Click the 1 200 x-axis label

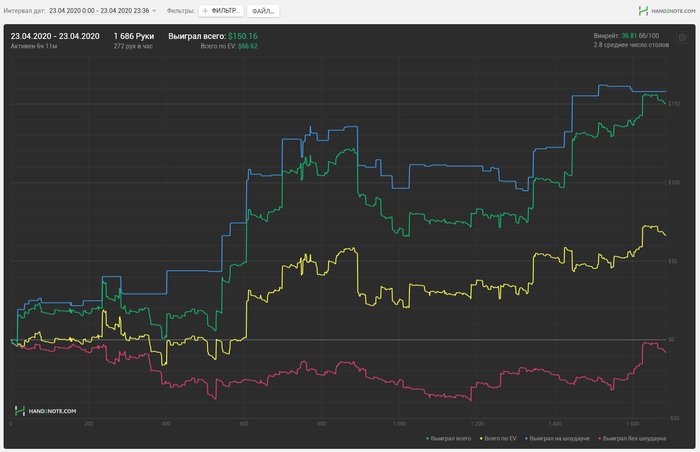(477, 423)
